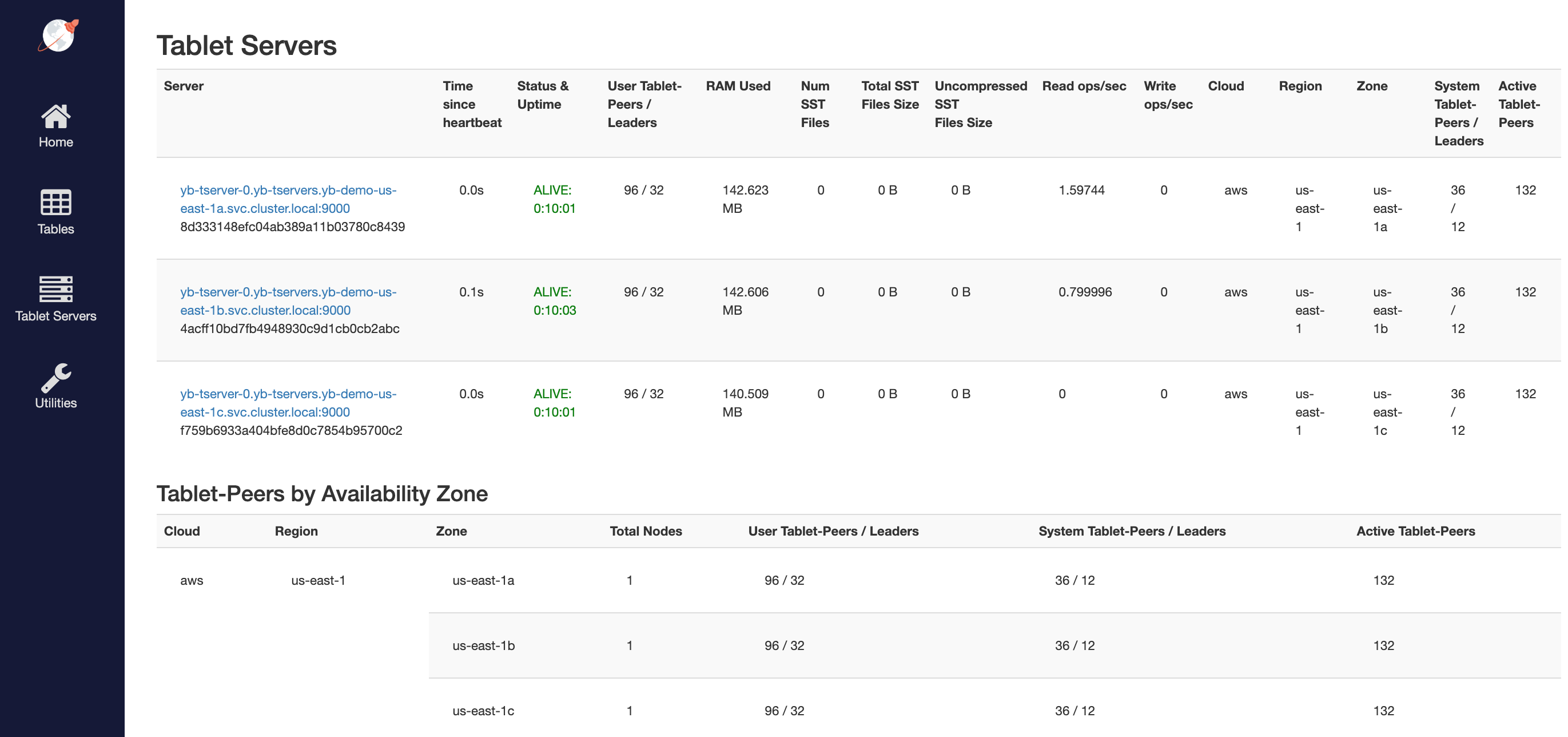
Task: Click the Home sidebar label
Action: (x=55, y=142)
